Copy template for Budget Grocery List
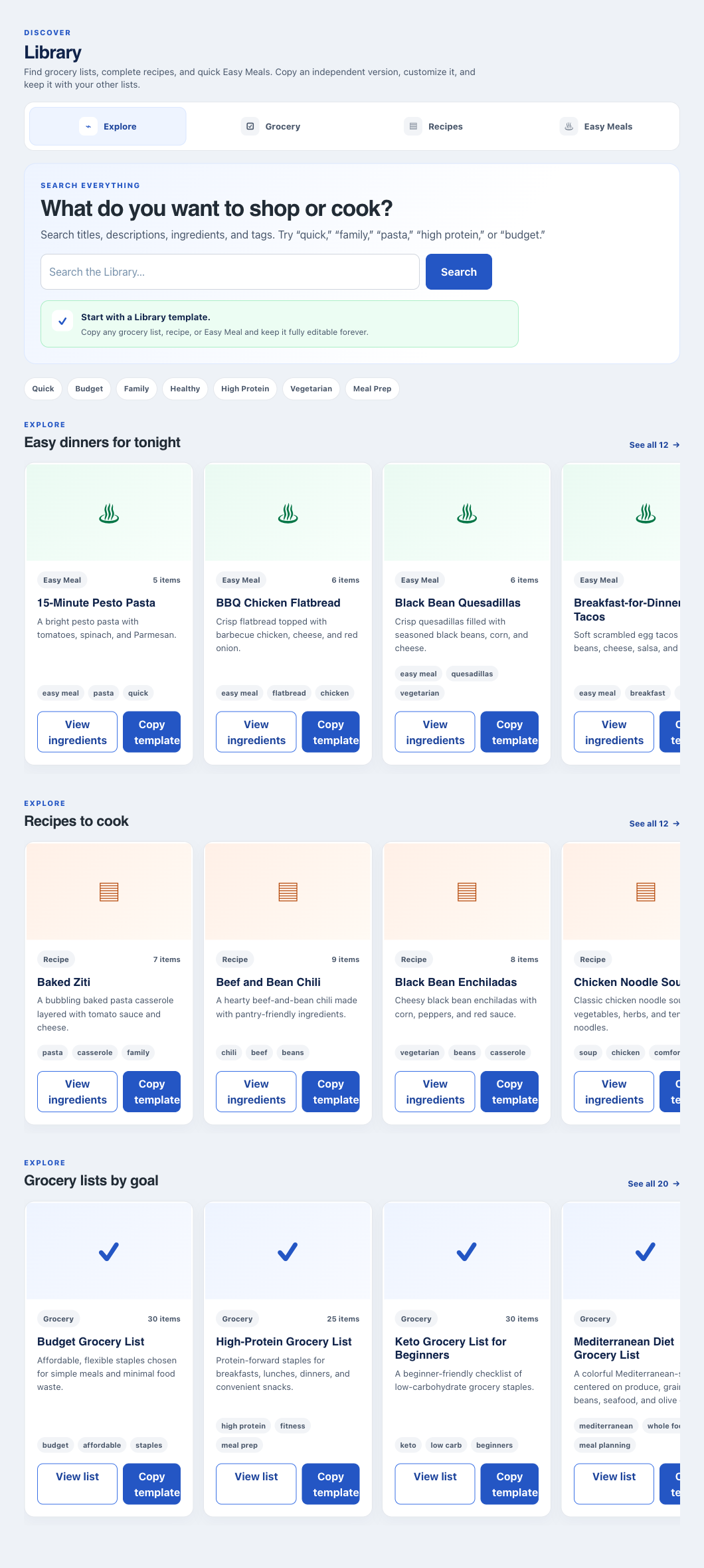The height and width of the screenshot is (1568, 704). pyautogui.click(x=151, y=1484)
